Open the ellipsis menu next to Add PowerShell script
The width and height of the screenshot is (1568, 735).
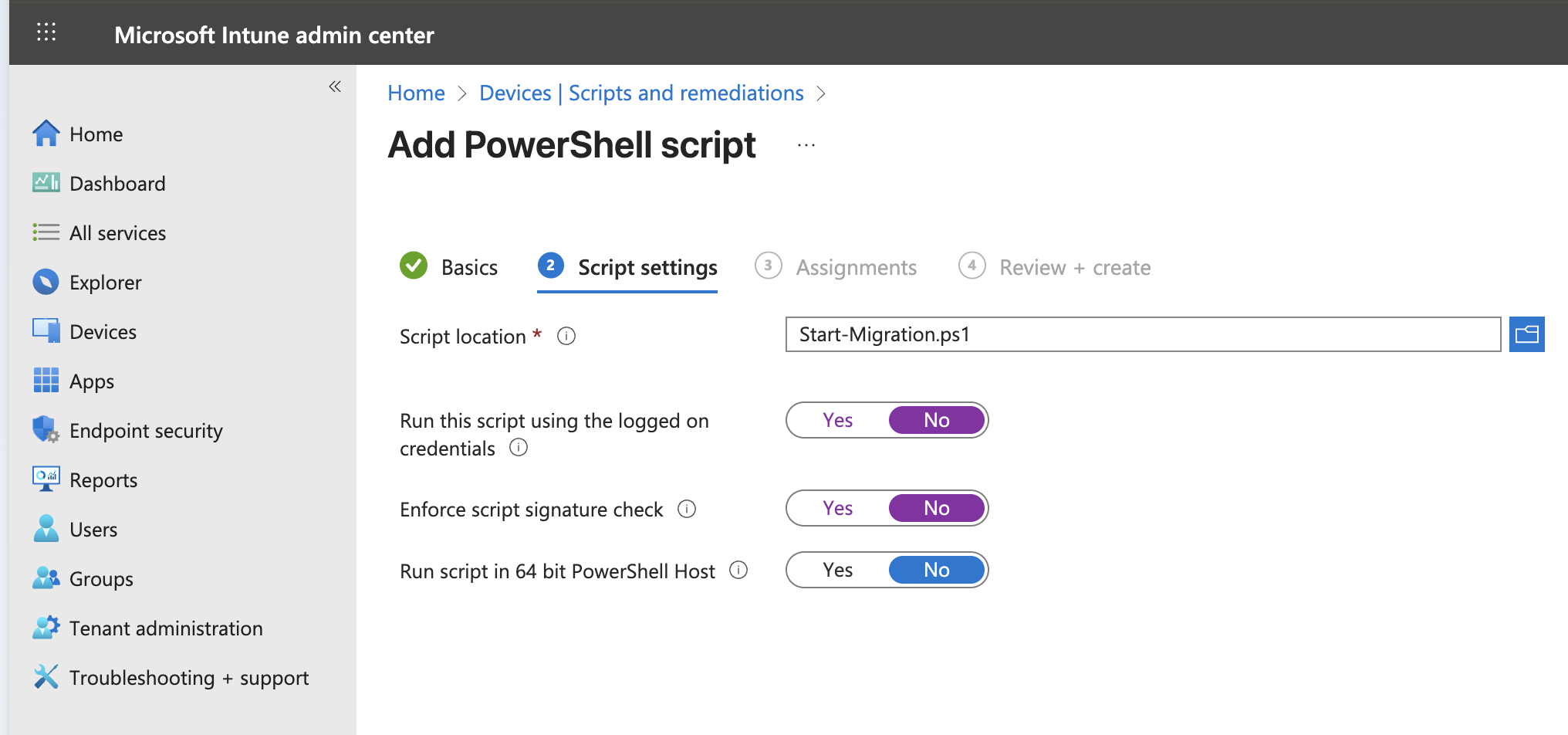(806, 145)
